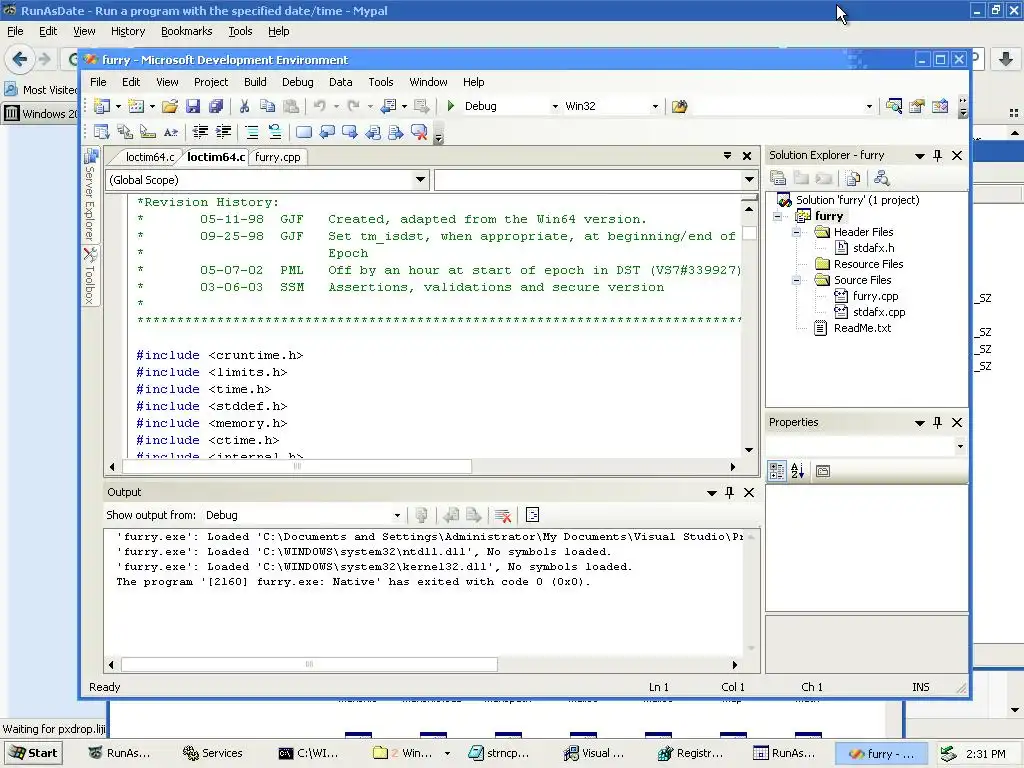Switch to the furry.cpp editor tab
Screen dimensions: 1024x768
(278, 157)
